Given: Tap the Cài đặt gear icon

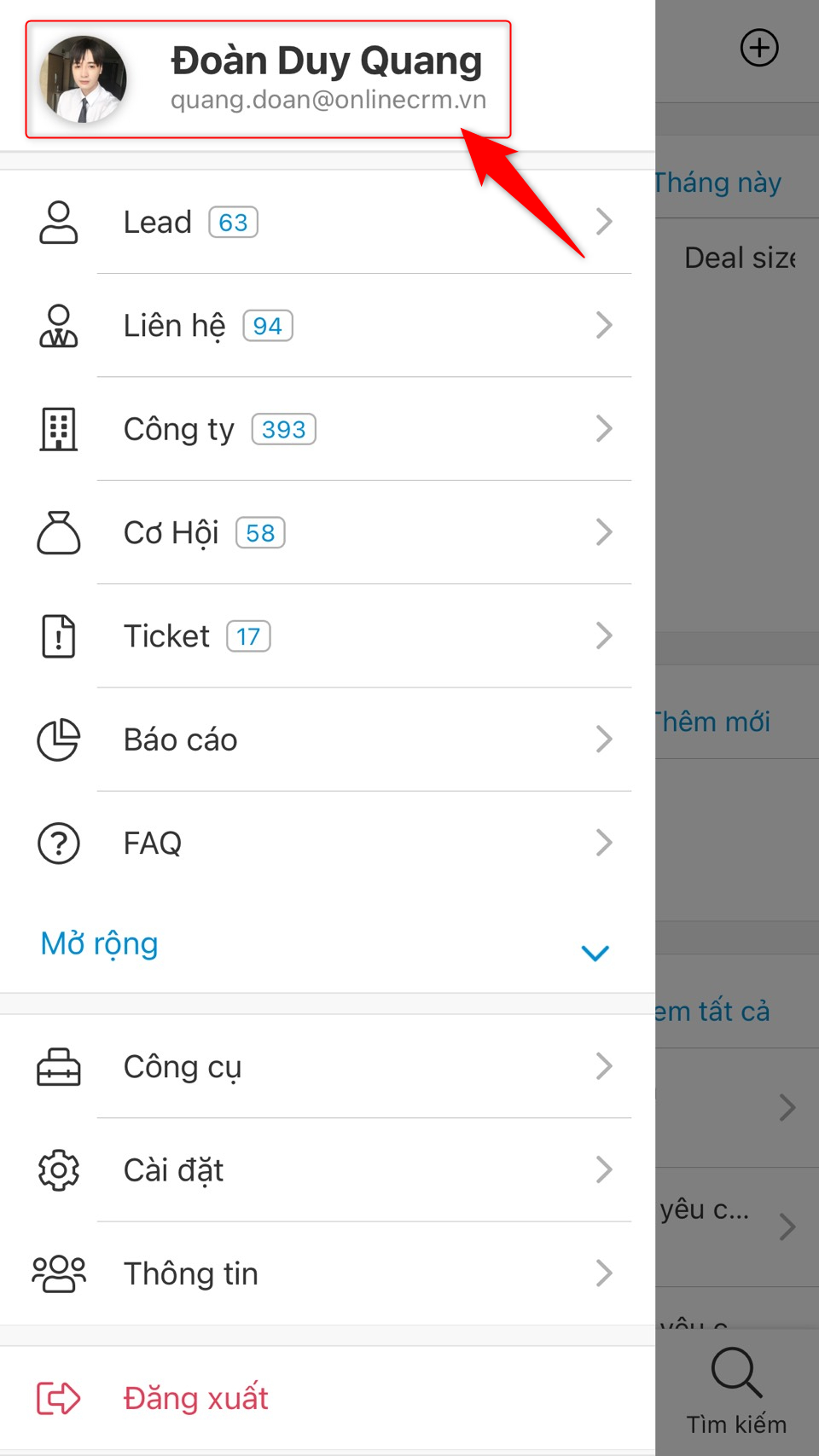Looking at the screenshot, I should (58, 1170).
